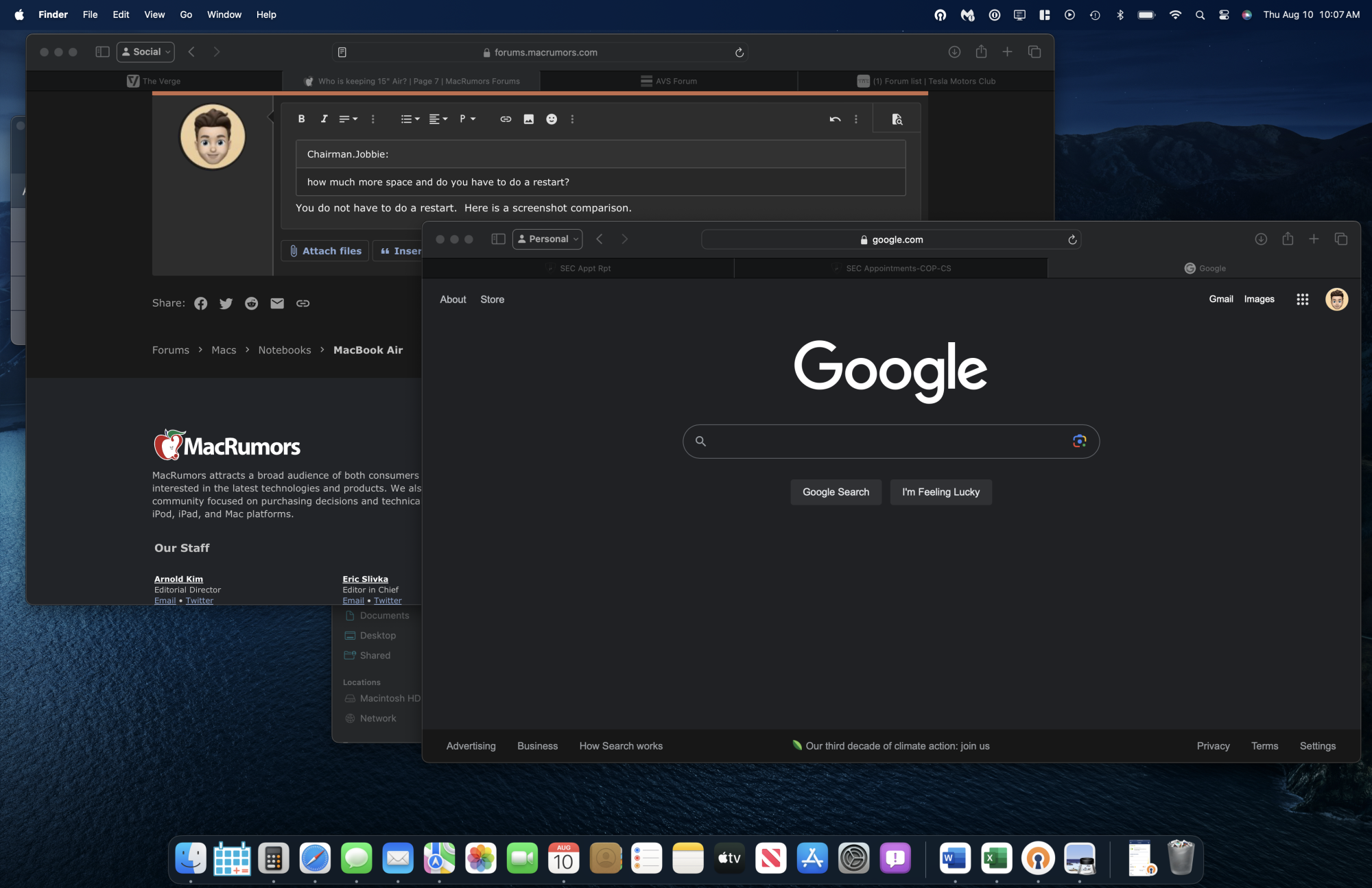
Task: Share thread via Reddit icon
Action: (x=252, y=303)
